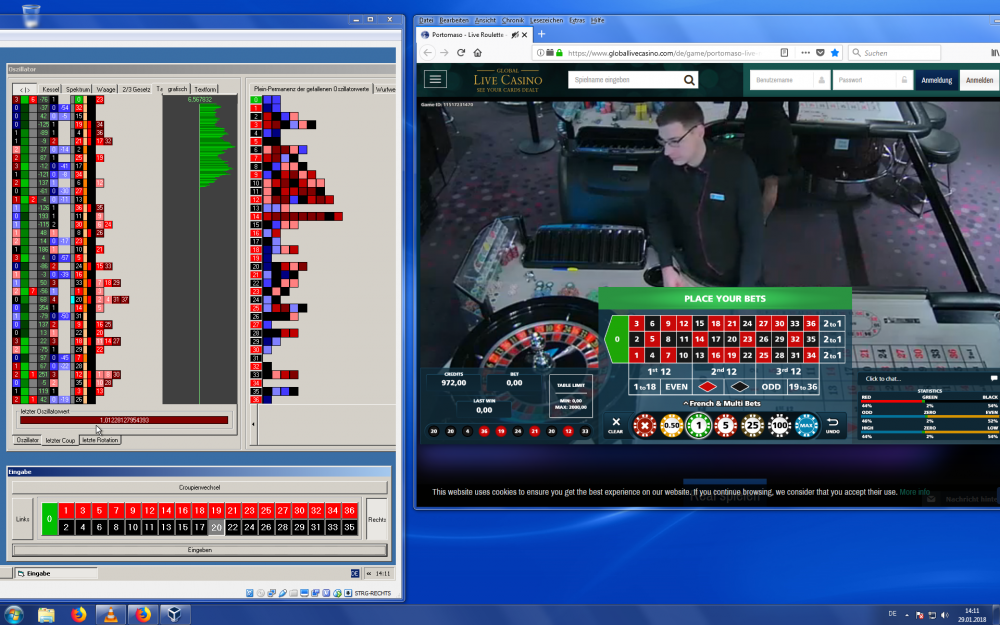Click the Windows Start orb

click(x=13, y=614)
